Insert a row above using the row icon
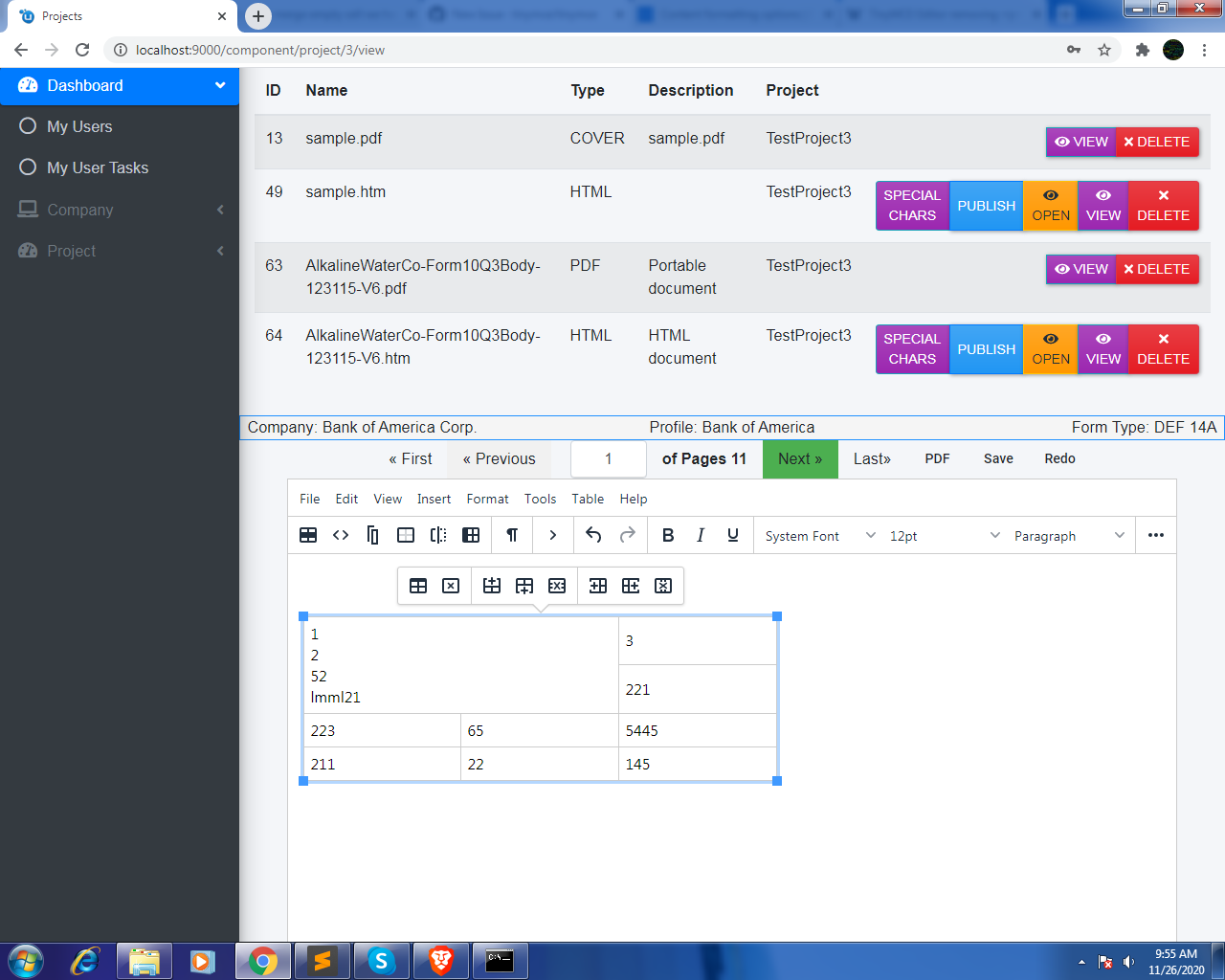The width and height of the screenshot is (1225, 980). (x=492, y=585)
